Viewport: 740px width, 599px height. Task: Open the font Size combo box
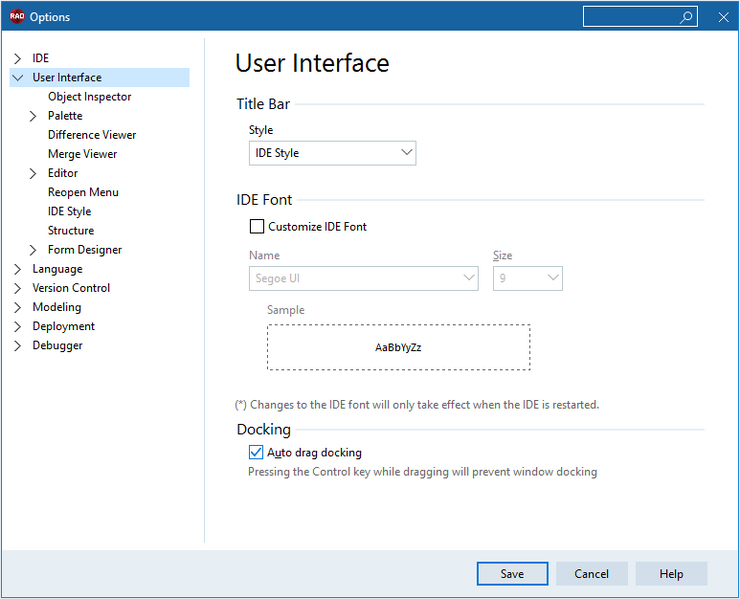[528, 278]
